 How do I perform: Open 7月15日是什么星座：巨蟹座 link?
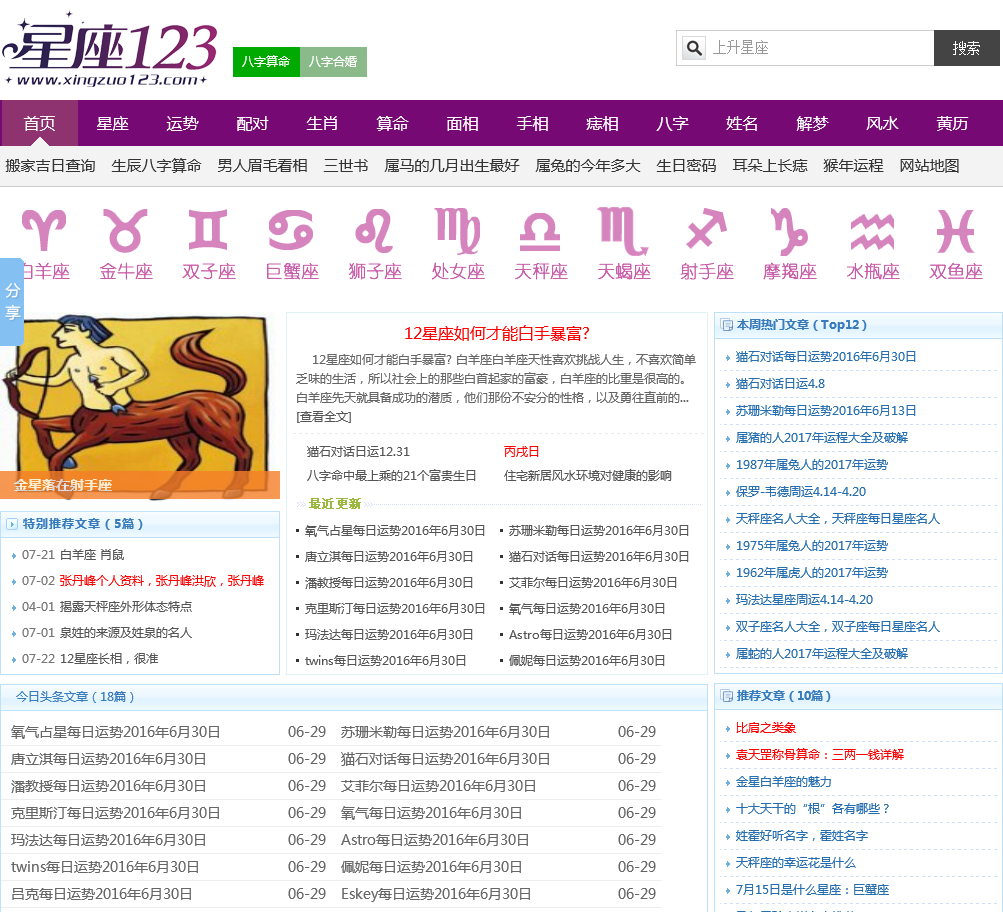(x=812, y=890)
